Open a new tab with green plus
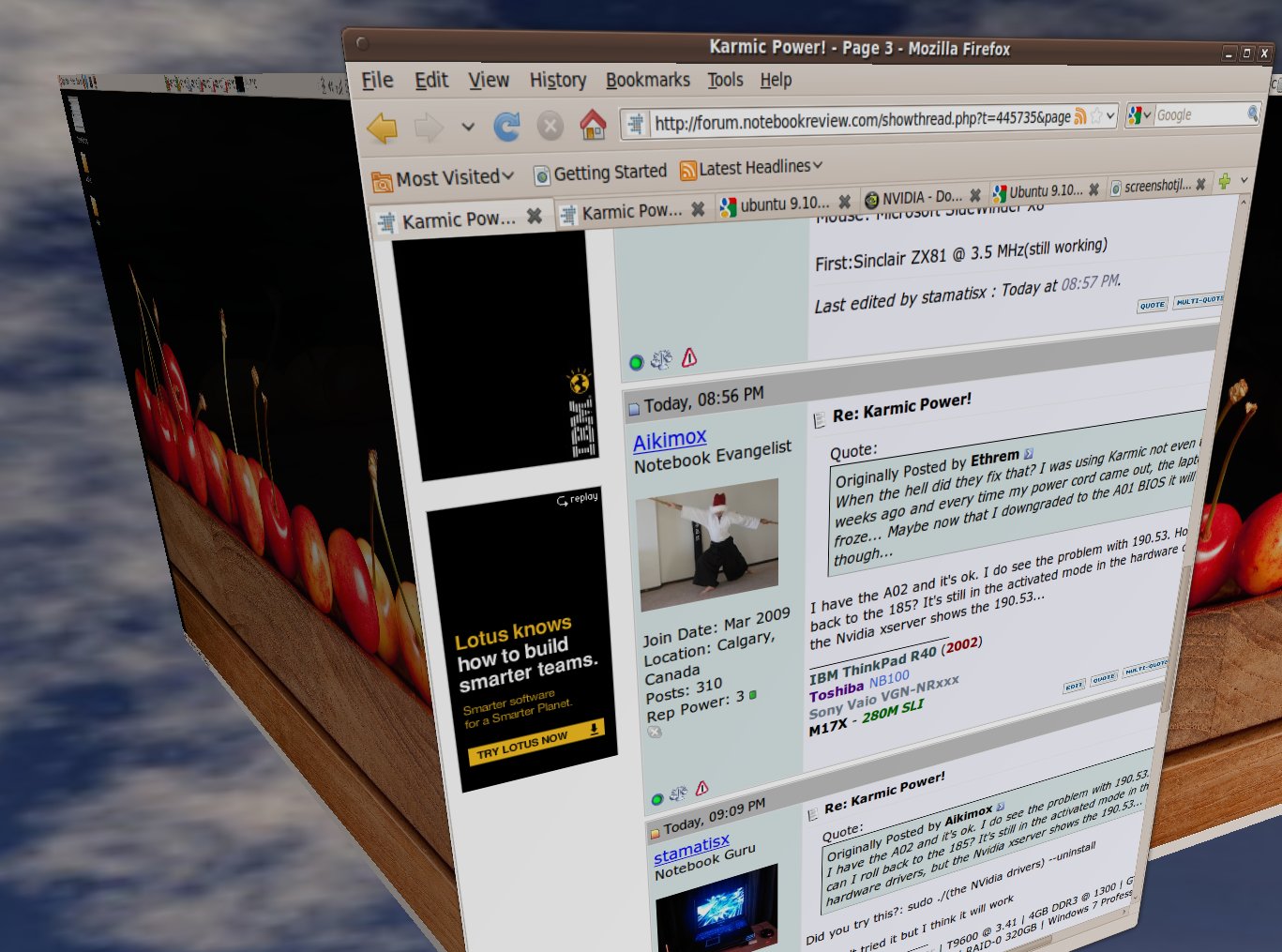Screen dimensions: 1282x952 [1224, 182]
